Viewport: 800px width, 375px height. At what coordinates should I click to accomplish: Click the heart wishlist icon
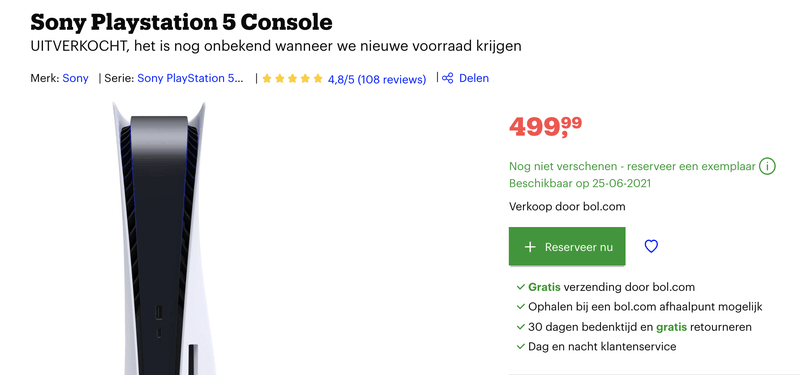651,246
